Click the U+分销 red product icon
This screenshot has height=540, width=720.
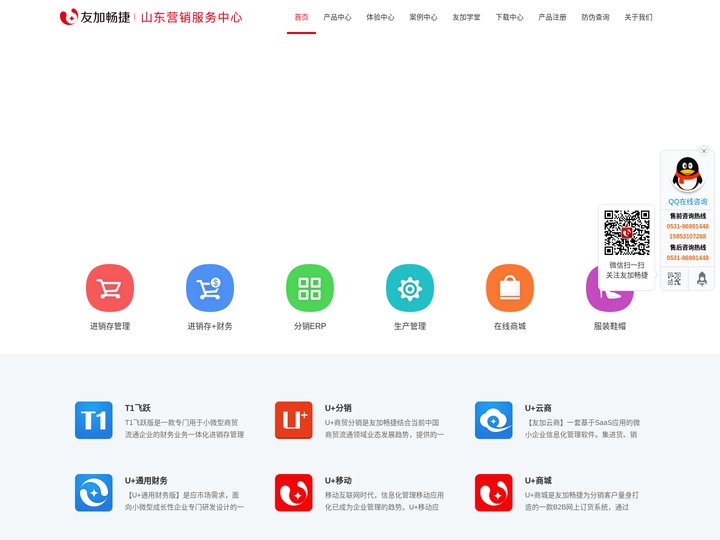(x=294, y=420)
